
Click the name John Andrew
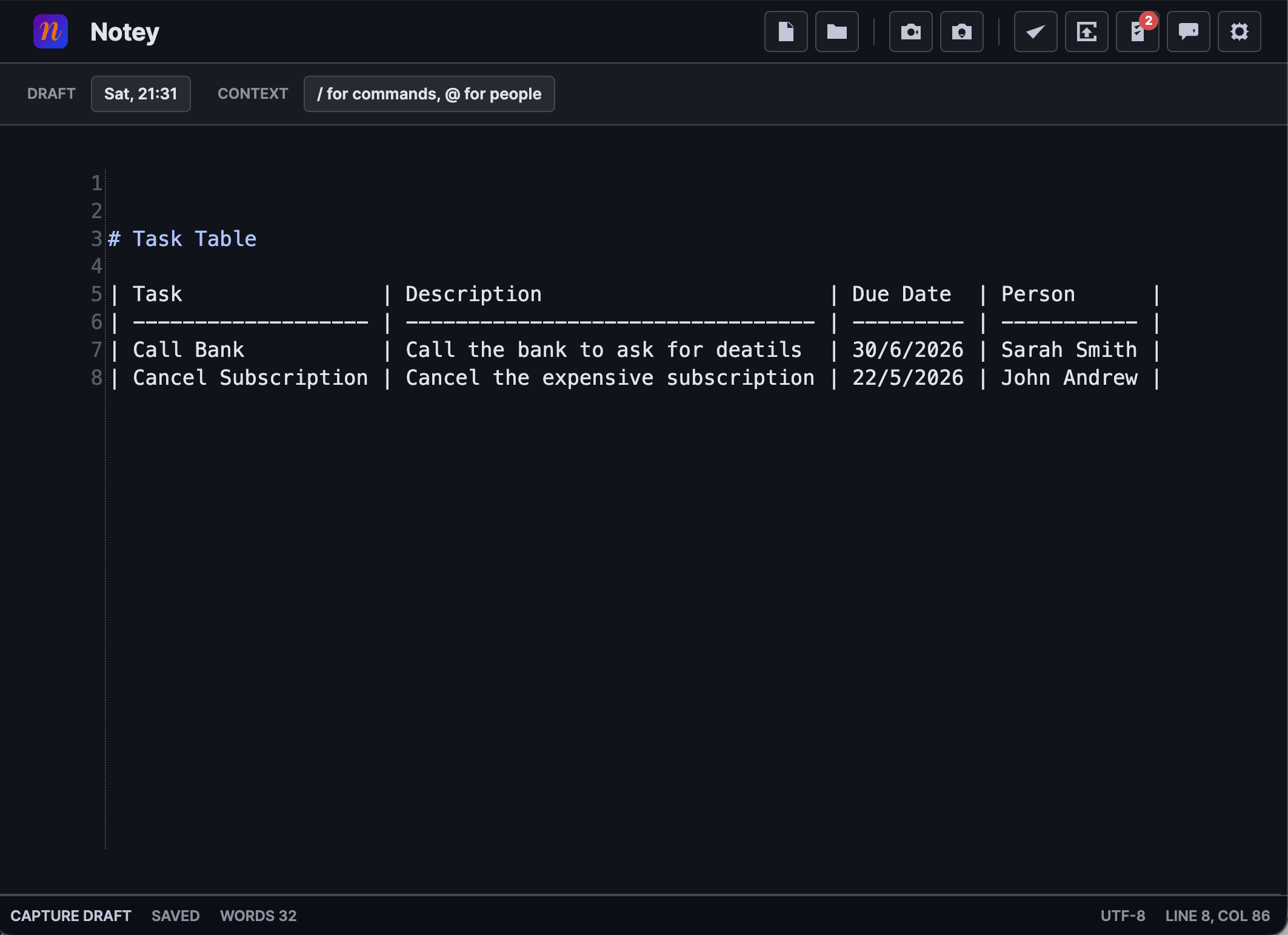click(x=1069, y=378)
